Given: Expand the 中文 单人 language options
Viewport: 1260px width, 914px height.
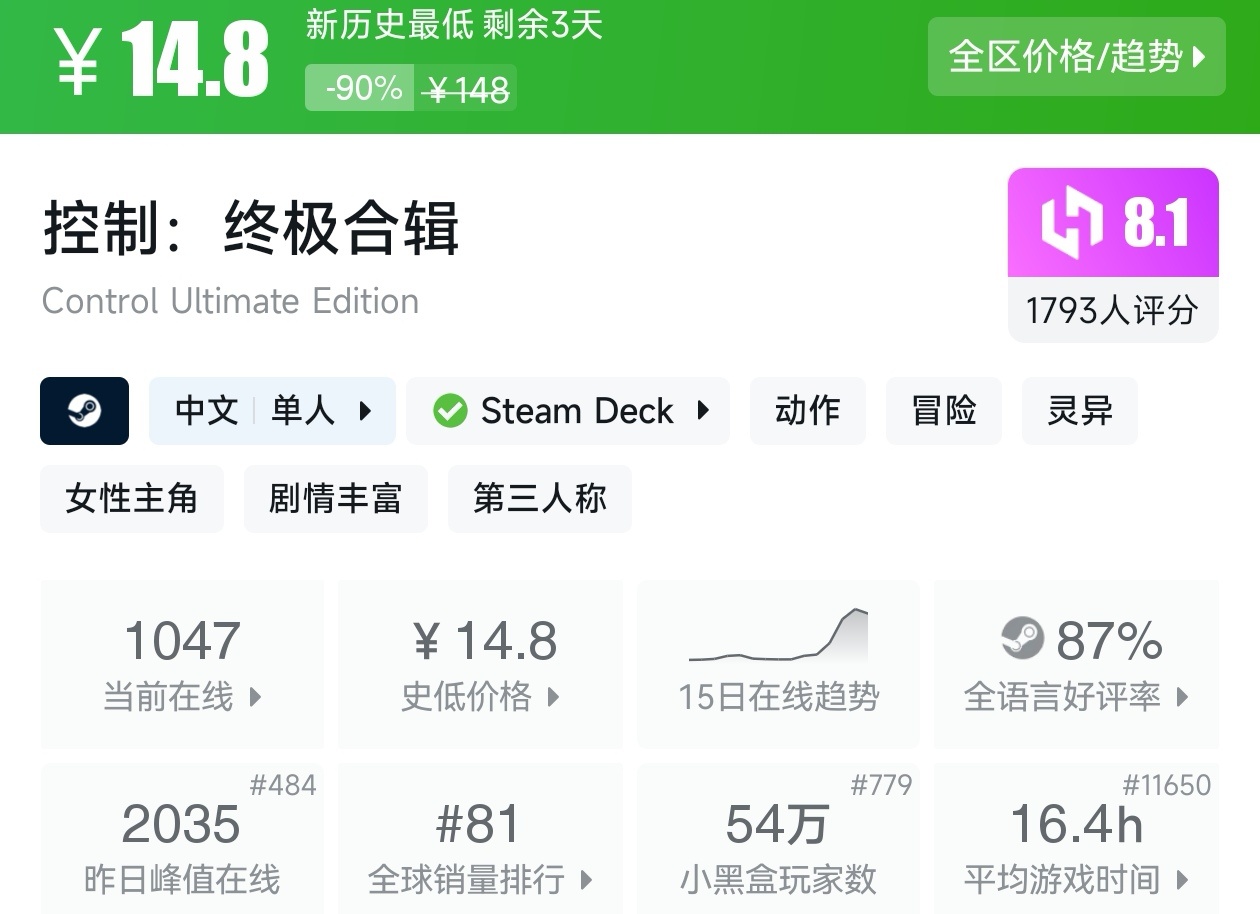Looking at the screenshot, I should click(x=272, y=411).
